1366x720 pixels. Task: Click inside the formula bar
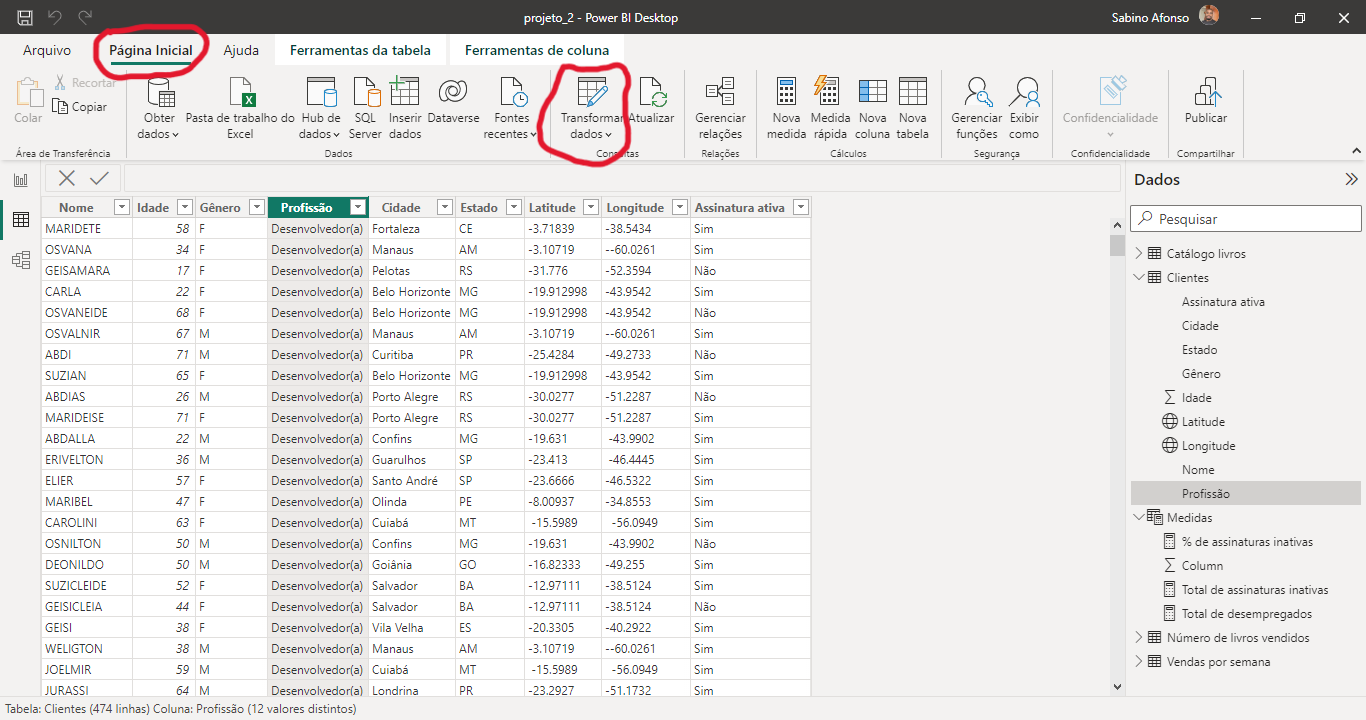point(622,178)
